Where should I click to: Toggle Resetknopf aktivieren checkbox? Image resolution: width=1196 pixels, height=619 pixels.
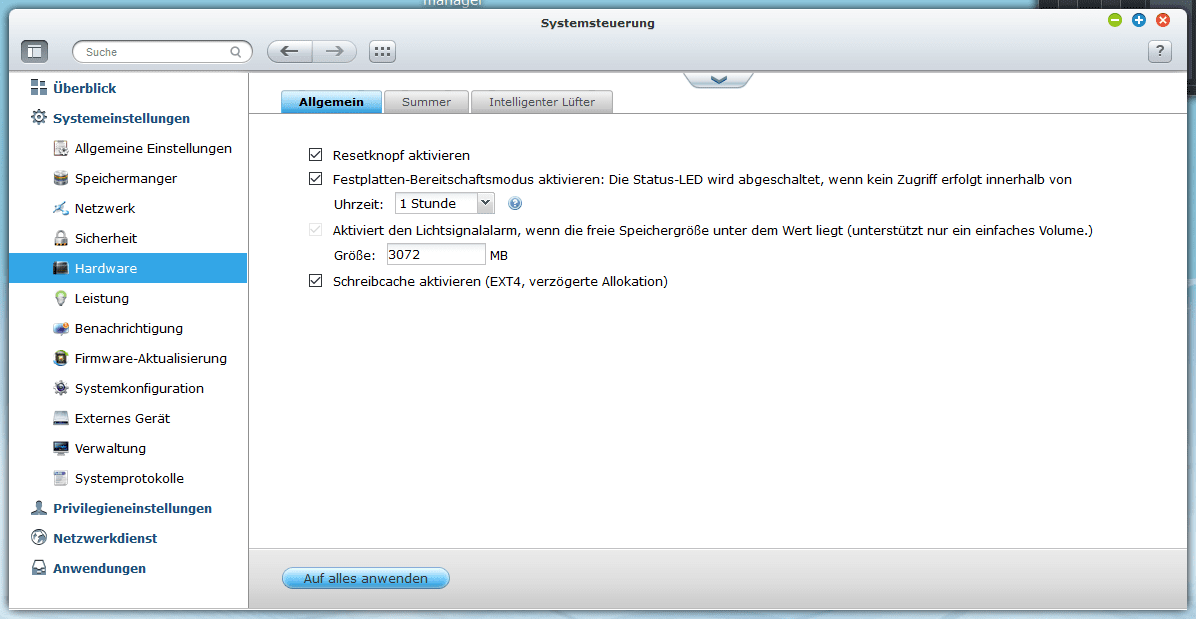coord(316,155)
